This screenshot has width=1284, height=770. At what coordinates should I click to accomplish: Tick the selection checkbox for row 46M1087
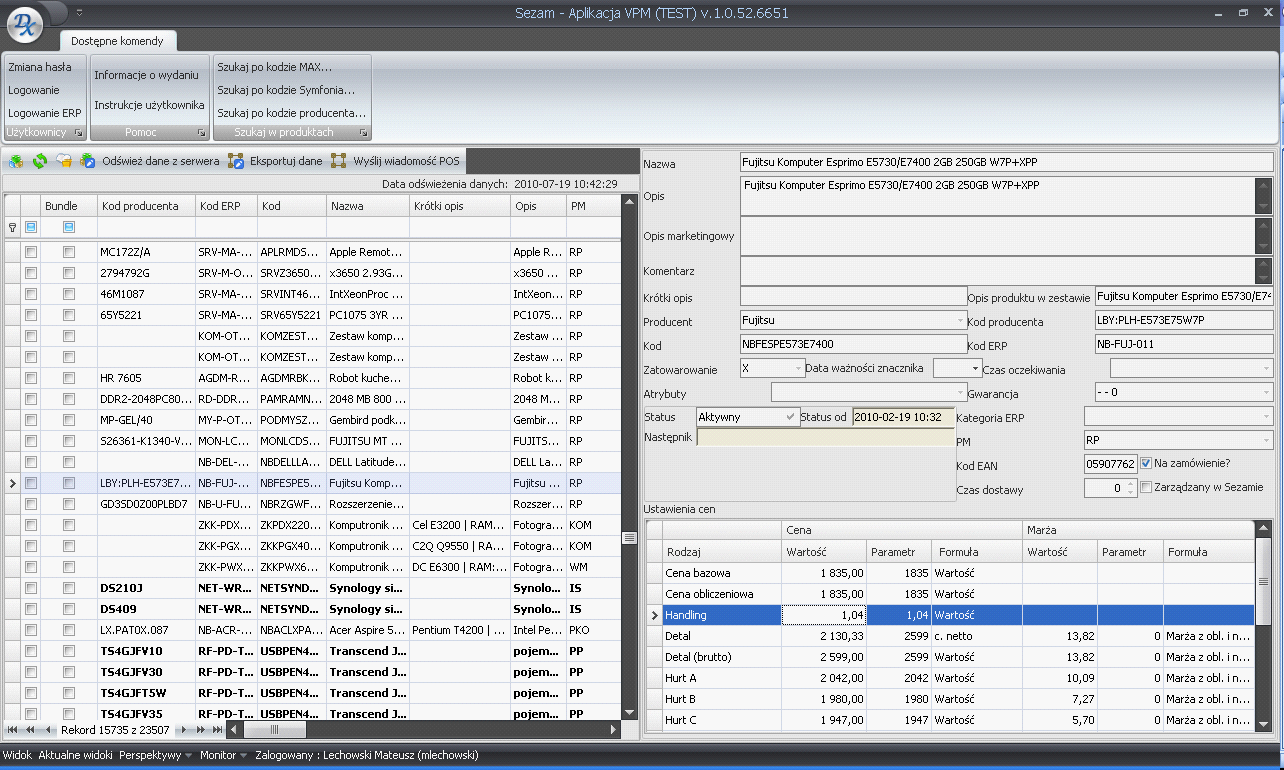31,294
